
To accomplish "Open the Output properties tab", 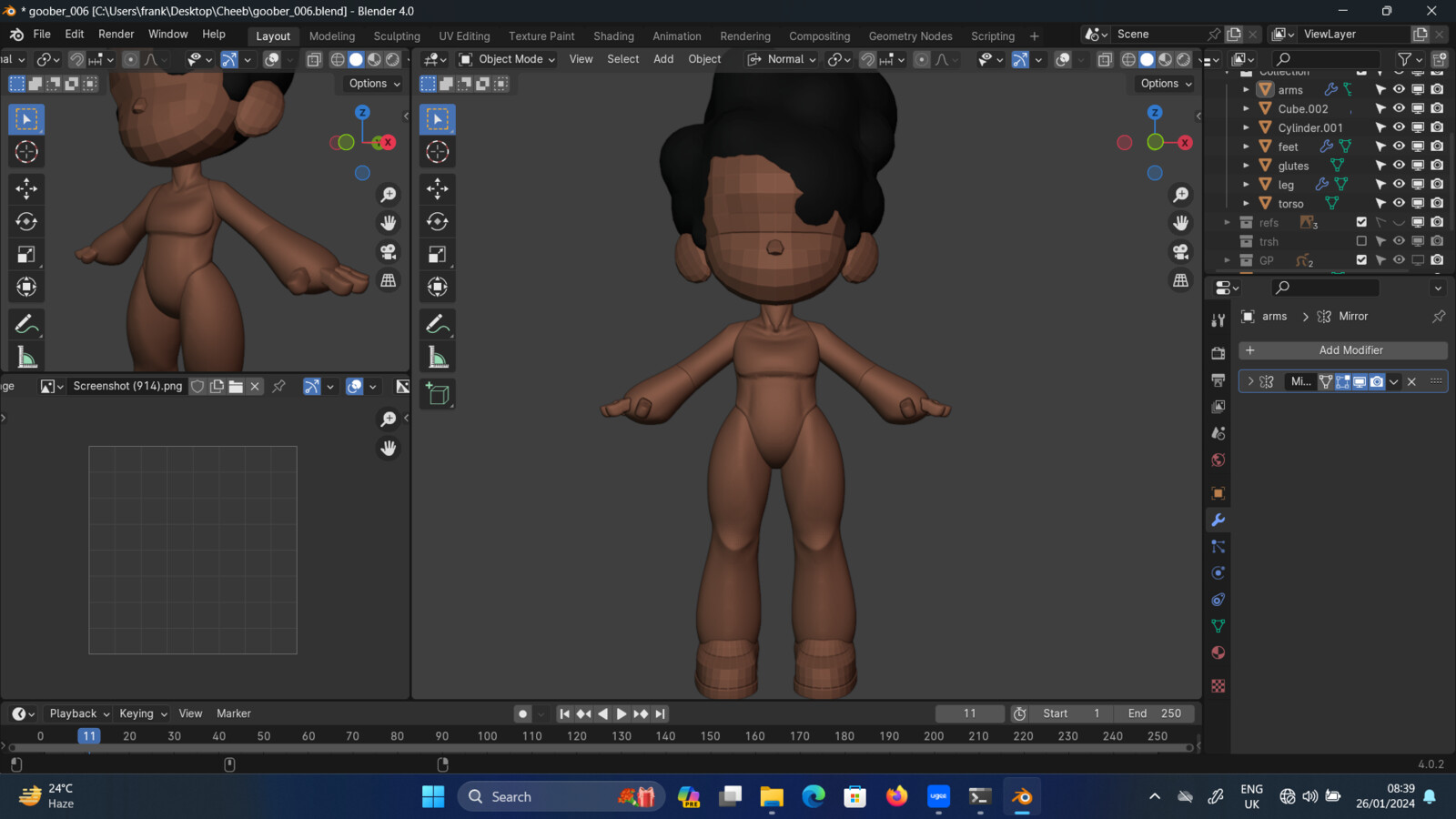I will click(1218, 379).
